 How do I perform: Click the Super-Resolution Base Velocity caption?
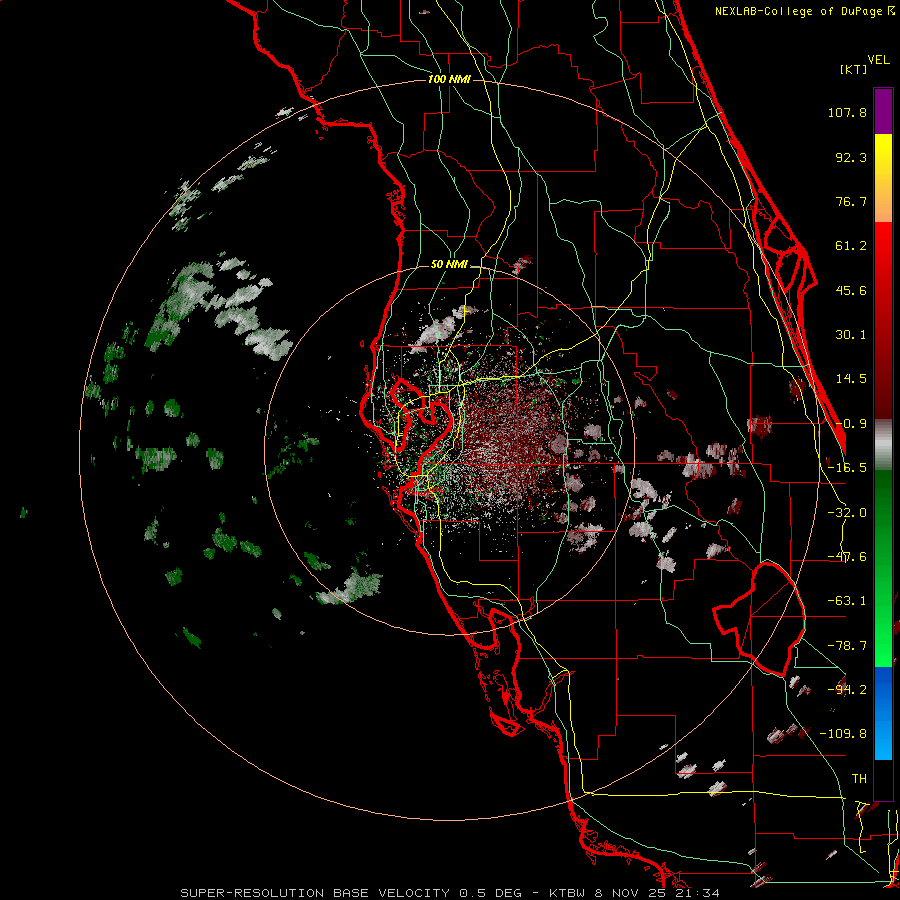tap(449, 893)
